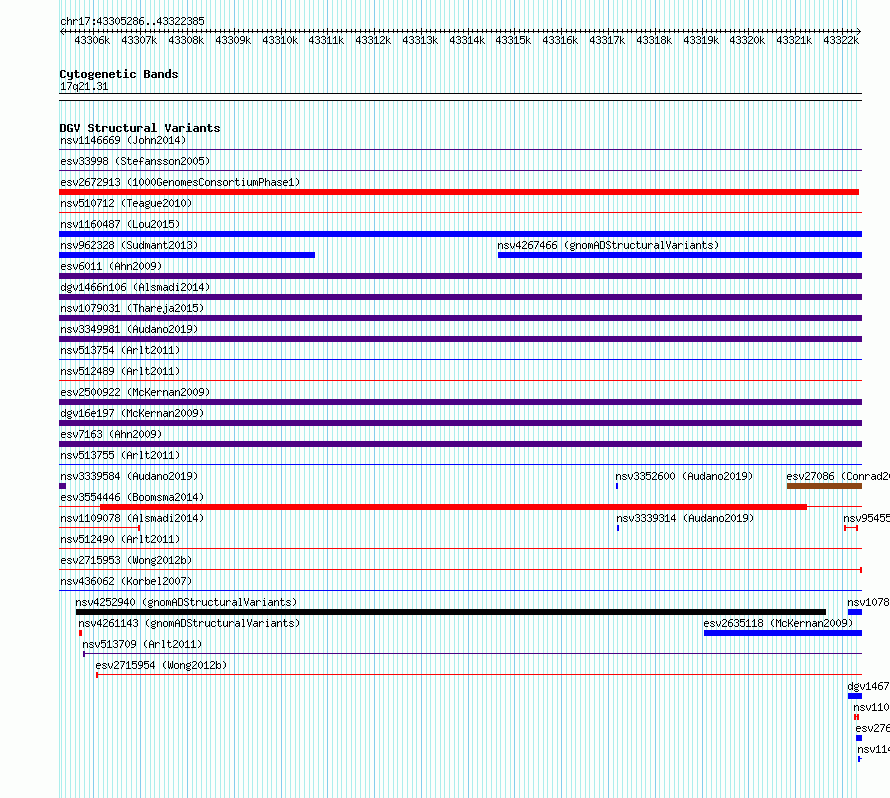This screenshot has width=890, height=798.
Task: Click the 43322k position on the ruler
Action: pos(841,40)
